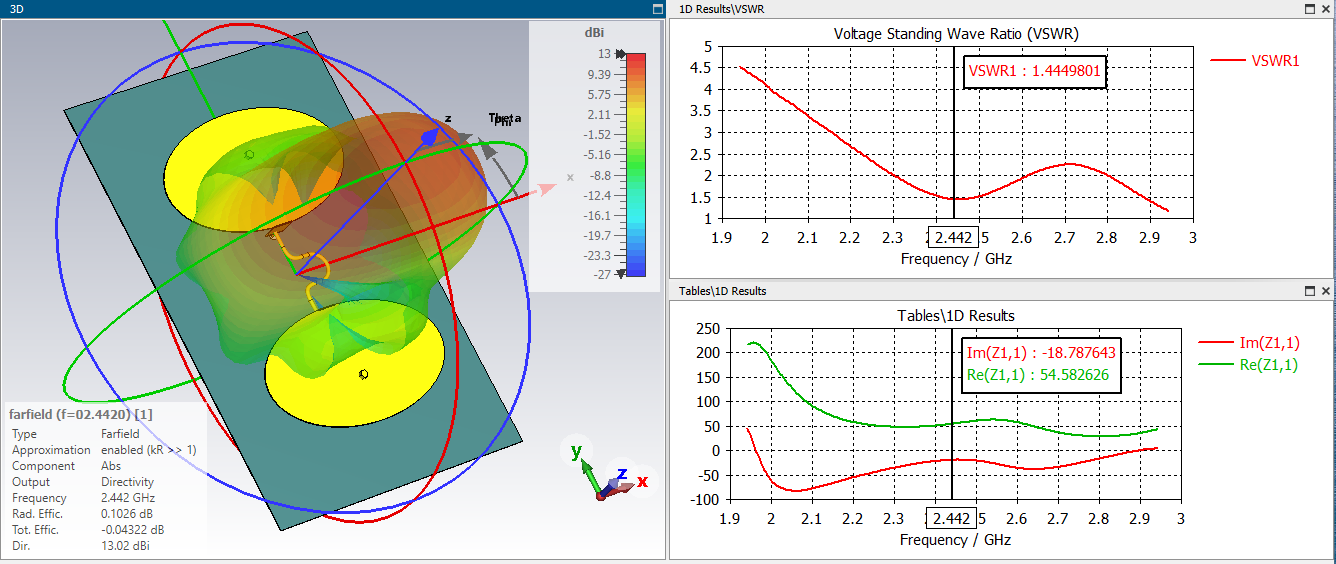Select the 2.442 axis marker on VSWR plot
This screenshot has height=564, width=1336.
point(950,239)
